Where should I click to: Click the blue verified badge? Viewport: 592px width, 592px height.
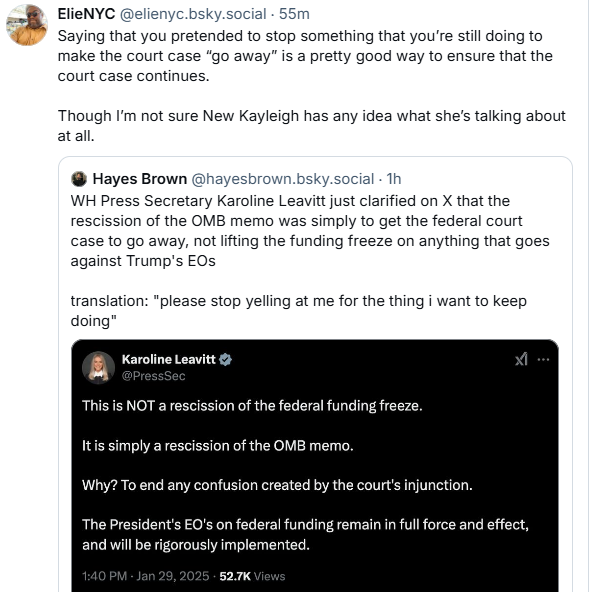click(225, 359)
